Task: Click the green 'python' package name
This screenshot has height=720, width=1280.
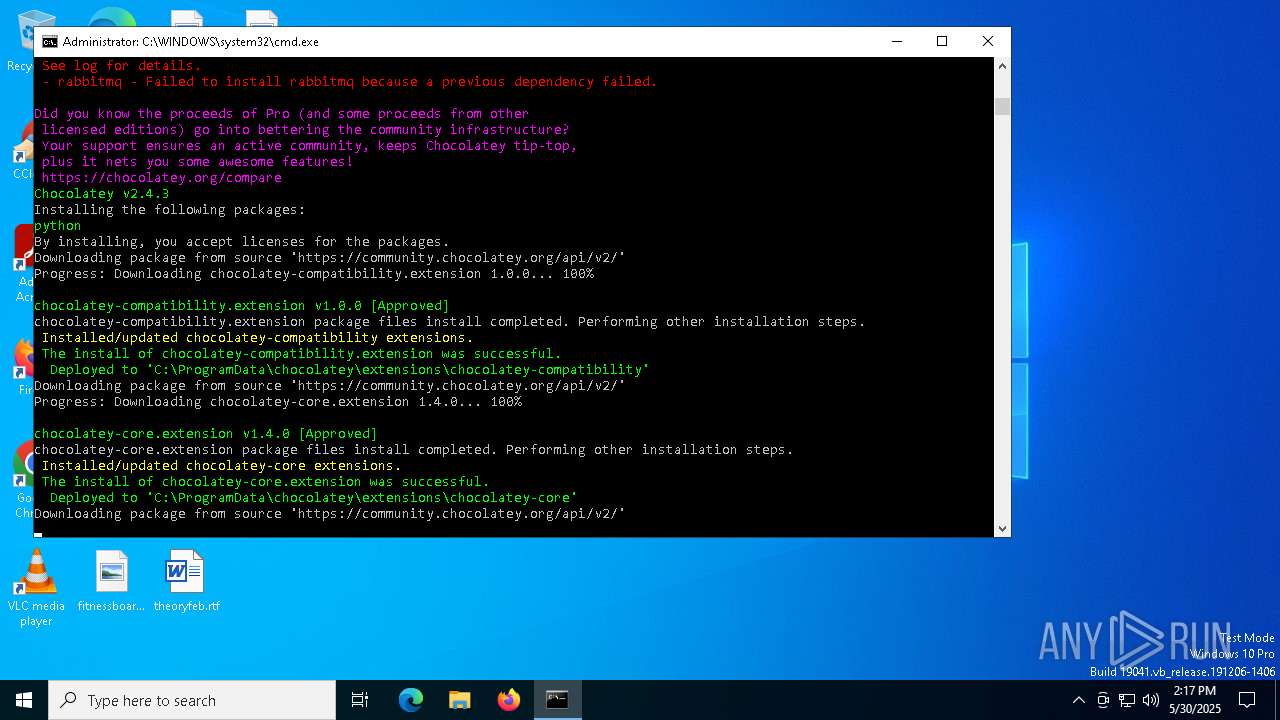Action: (57, 225)
